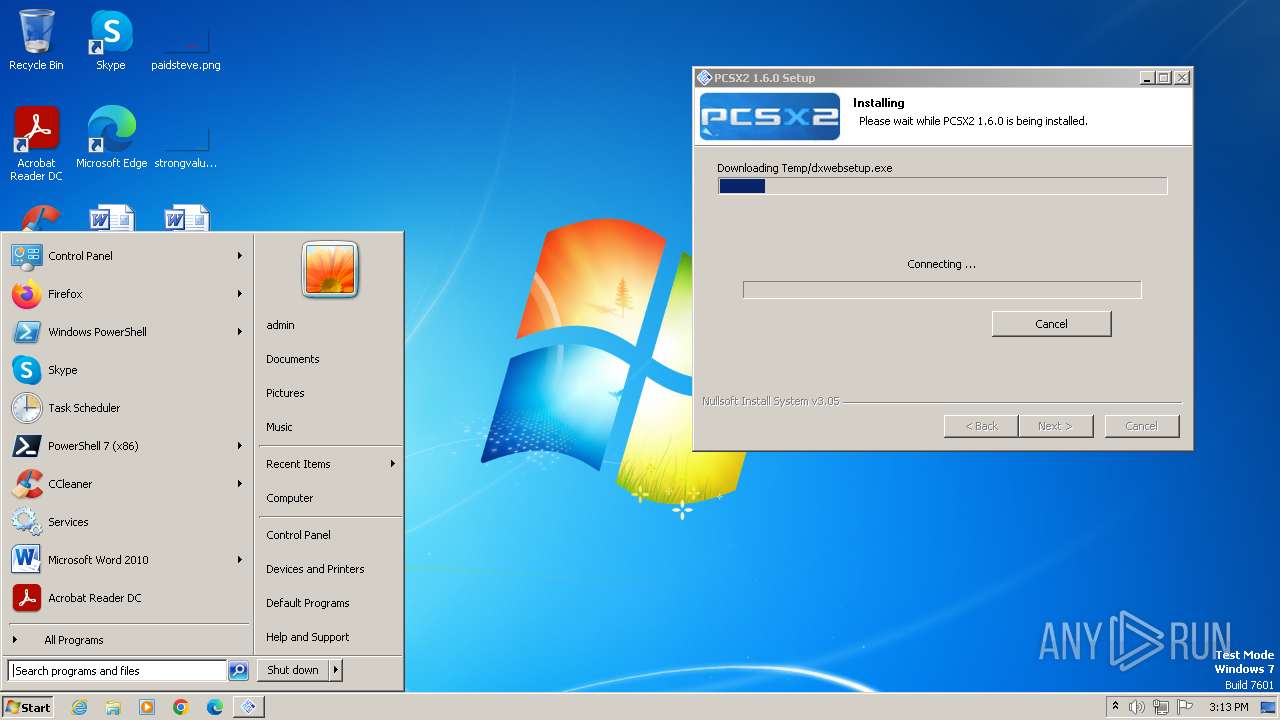The height and width of the screenshot is (720, 1280).
Task: Launch CCleaner from Start menu
Action: pos(127,484)
